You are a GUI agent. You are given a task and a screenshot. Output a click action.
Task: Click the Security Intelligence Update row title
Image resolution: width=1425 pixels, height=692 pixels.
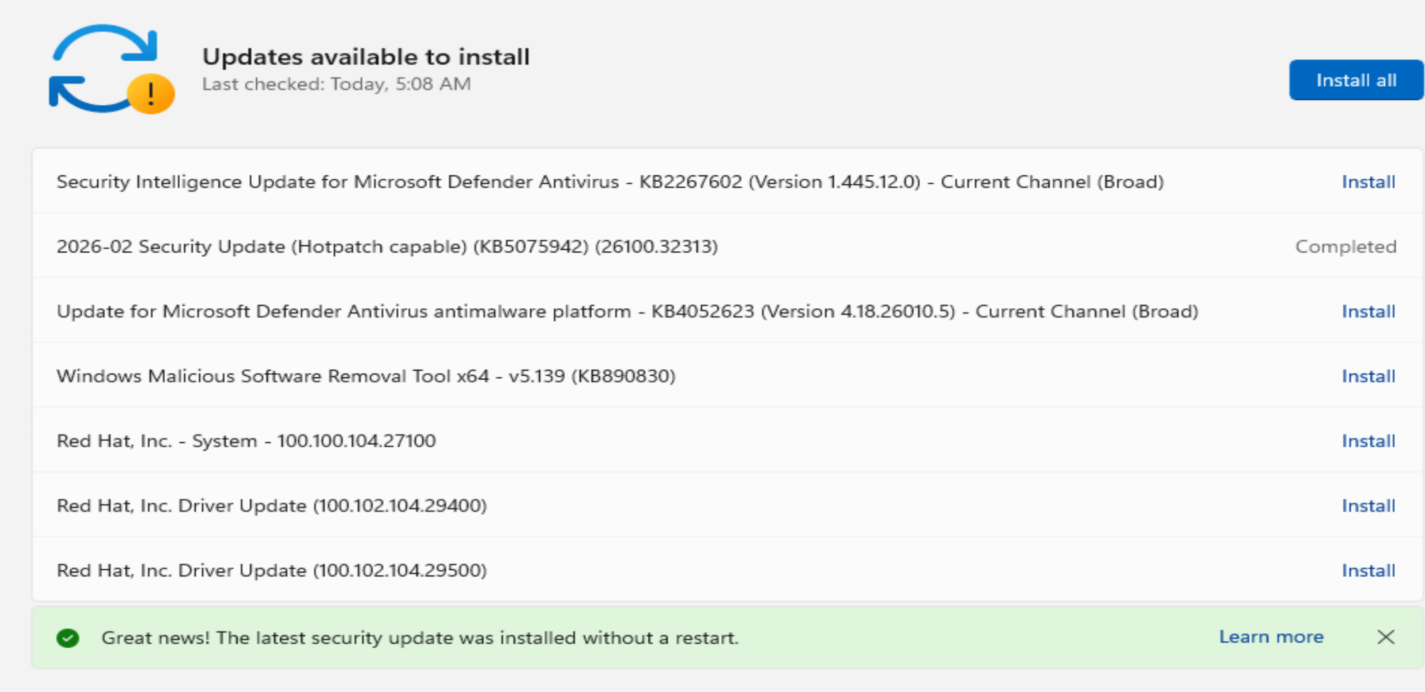(610, 182)
